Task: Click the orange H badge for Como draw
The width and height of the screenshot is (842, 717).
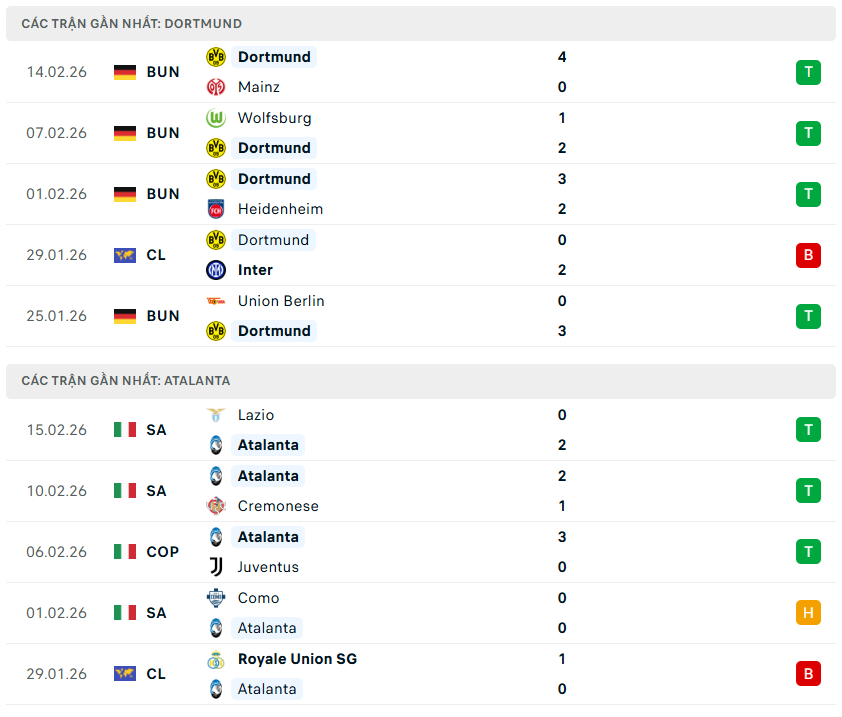Action: click(808, 613)
